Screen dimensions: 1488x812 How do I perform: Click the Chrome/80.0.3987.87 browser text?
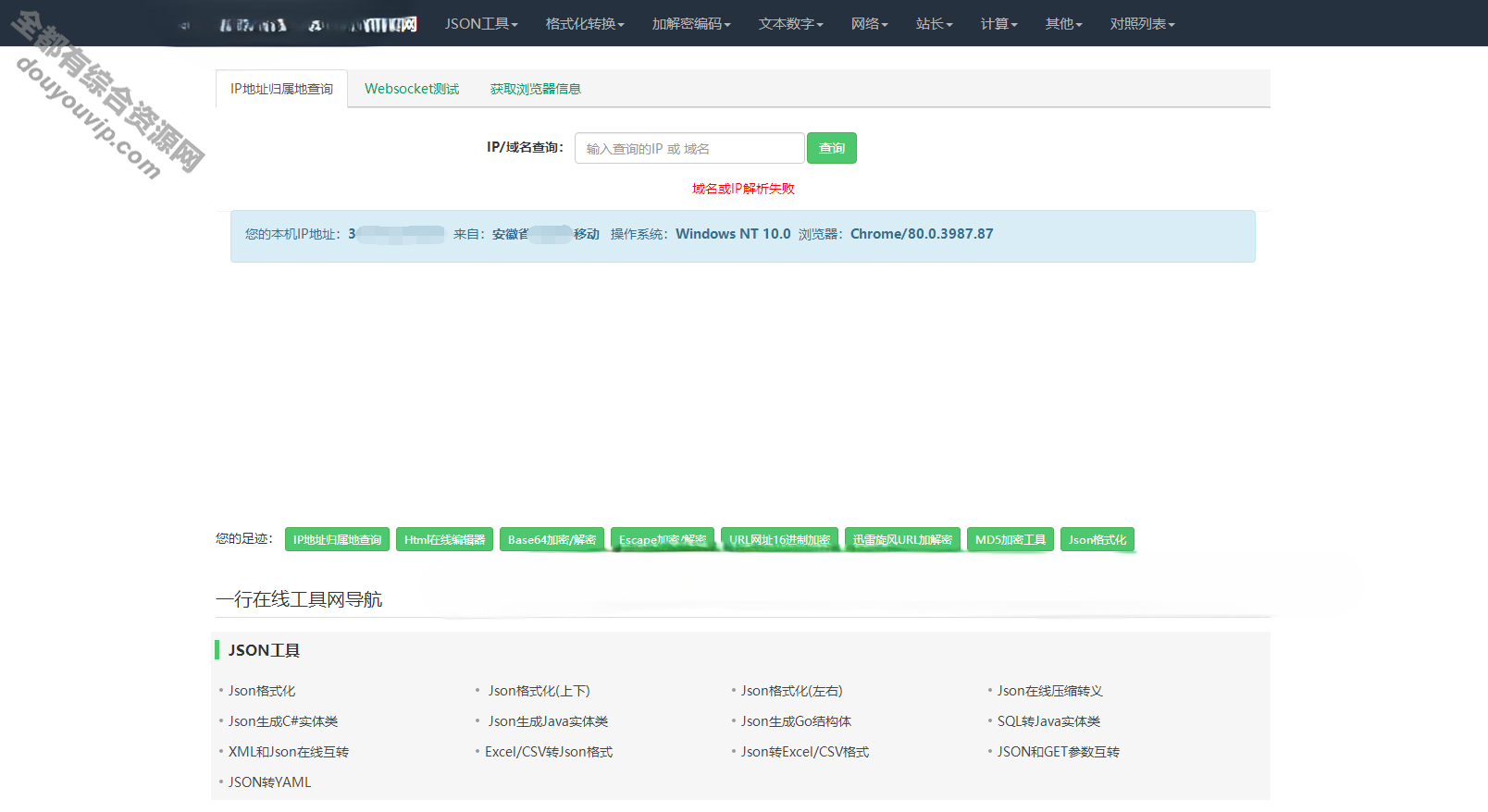tap(922, 234)
